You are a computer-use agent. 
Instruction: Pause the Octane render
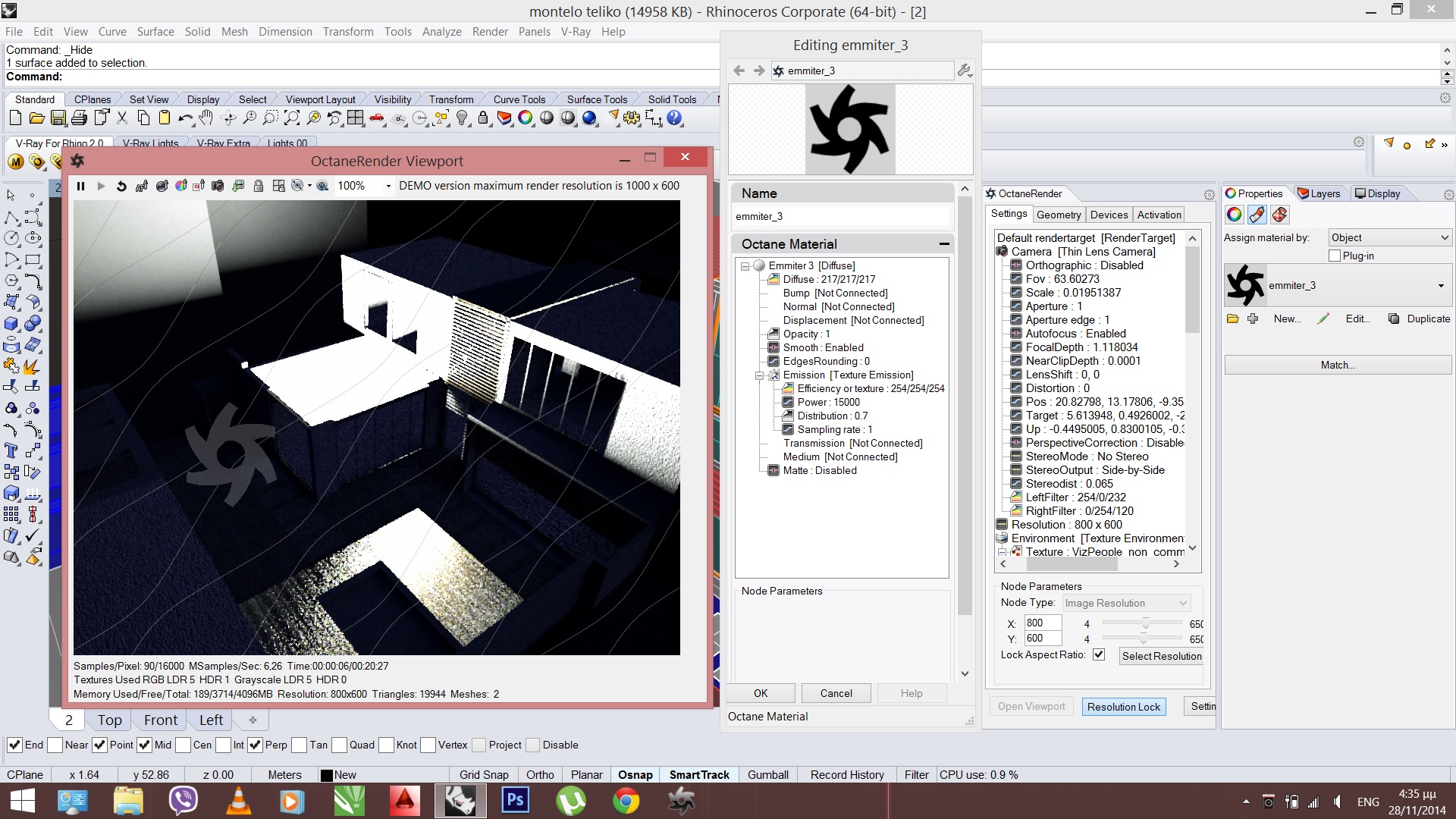80,186
